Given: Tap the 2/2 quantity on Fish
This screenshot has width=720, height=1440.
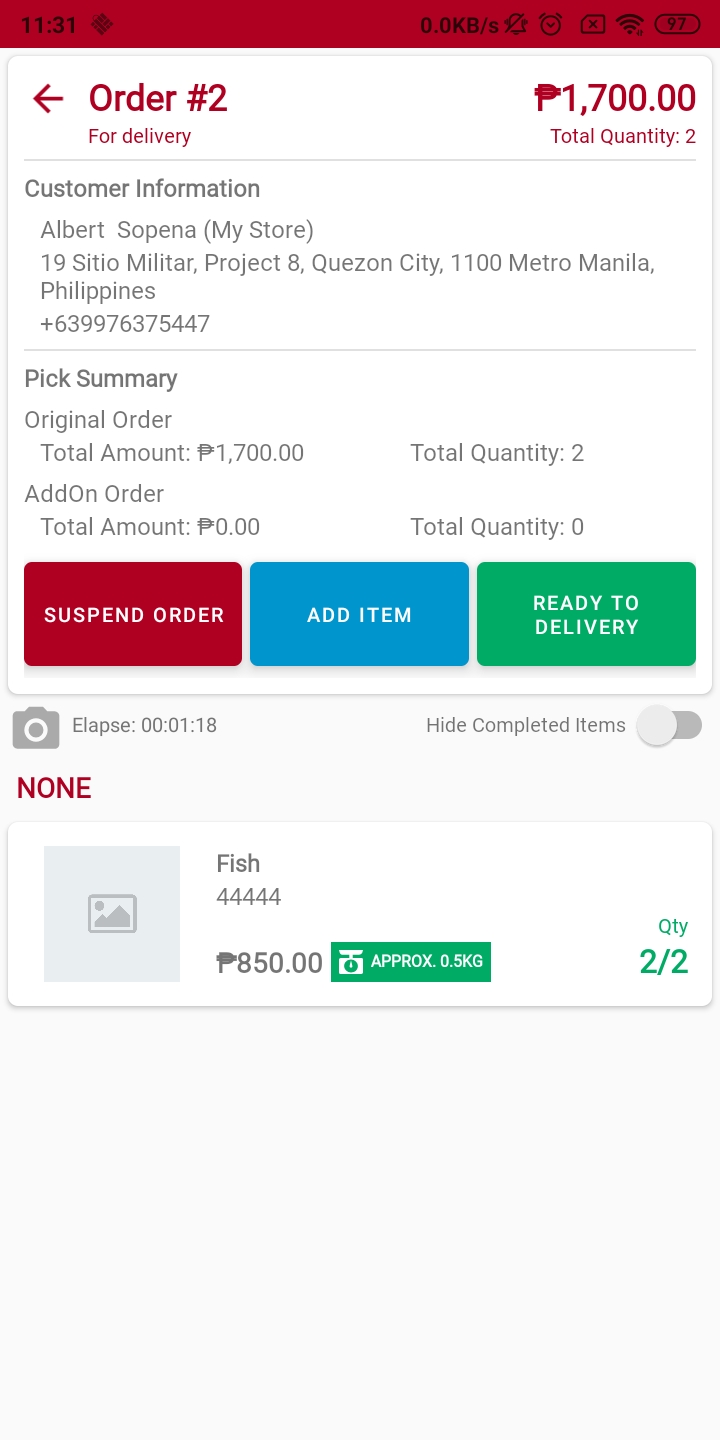Looking at the screenshot, I should click(x=664, y=962).
